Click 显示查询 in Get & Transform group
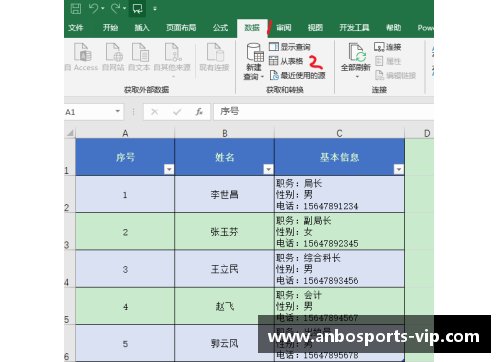500x362 pixels. tap(290, 47)
